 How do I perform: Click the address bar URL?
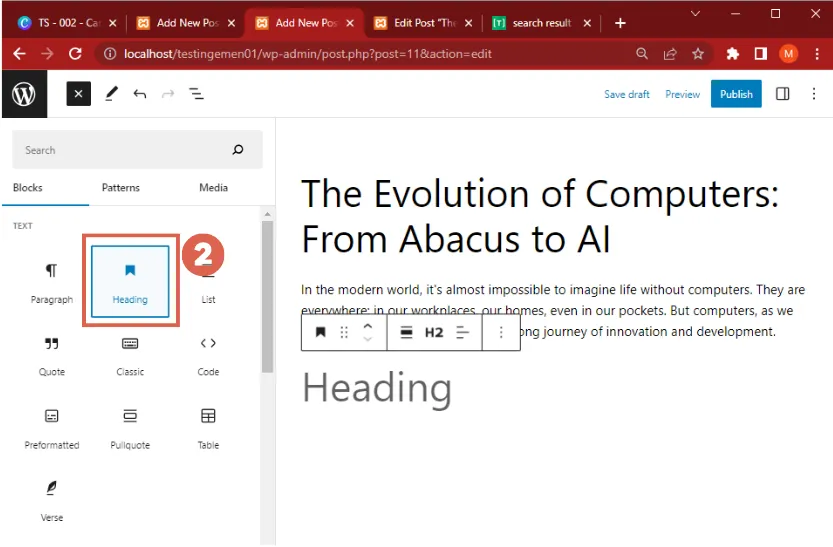click(x=308, y=54)
